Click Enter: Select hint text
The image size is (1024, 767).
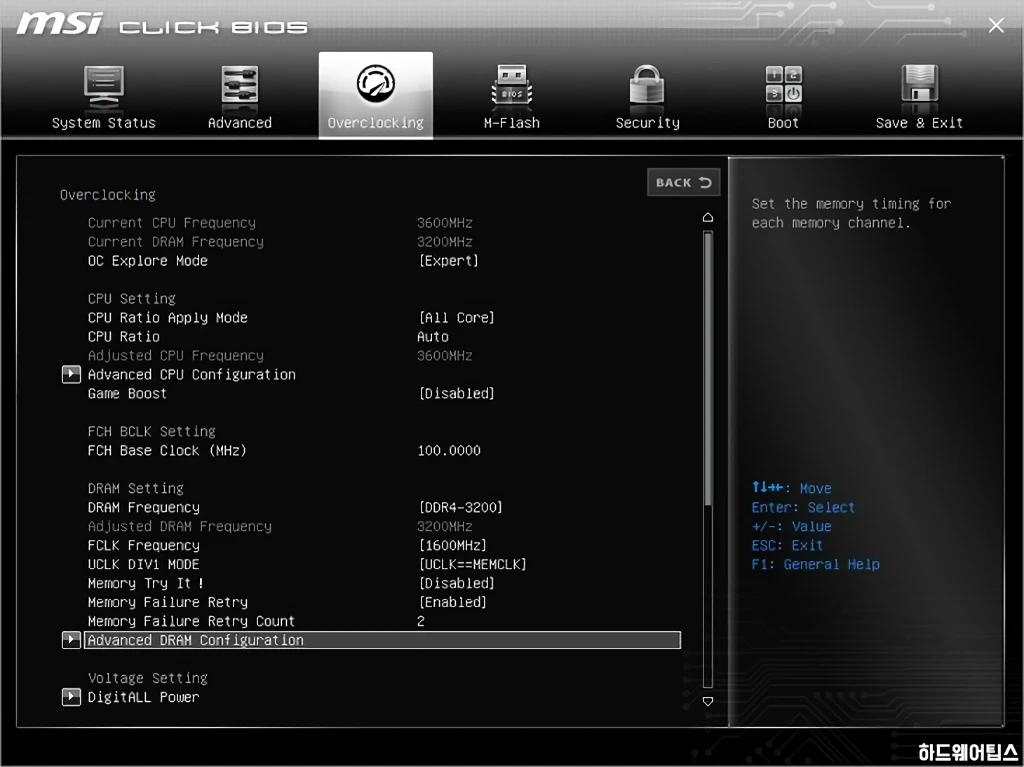pos(803,507)
